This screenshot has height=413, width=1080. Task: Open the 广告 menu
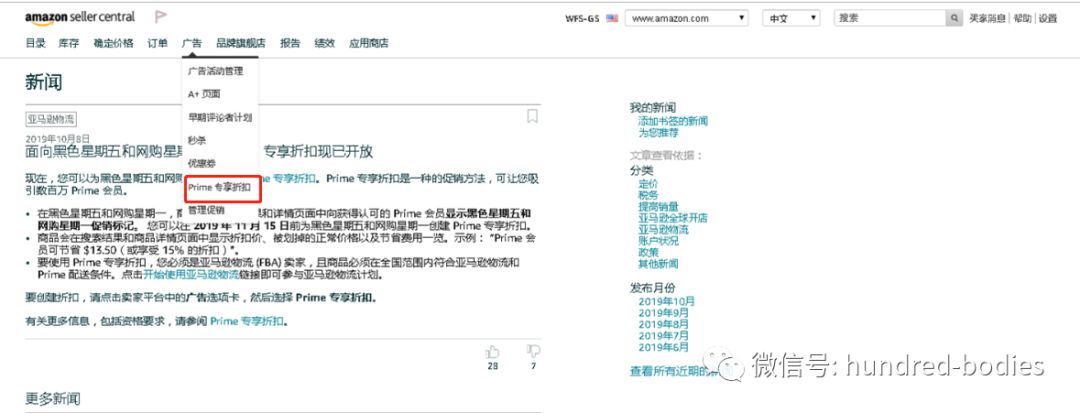pos(191,43)
